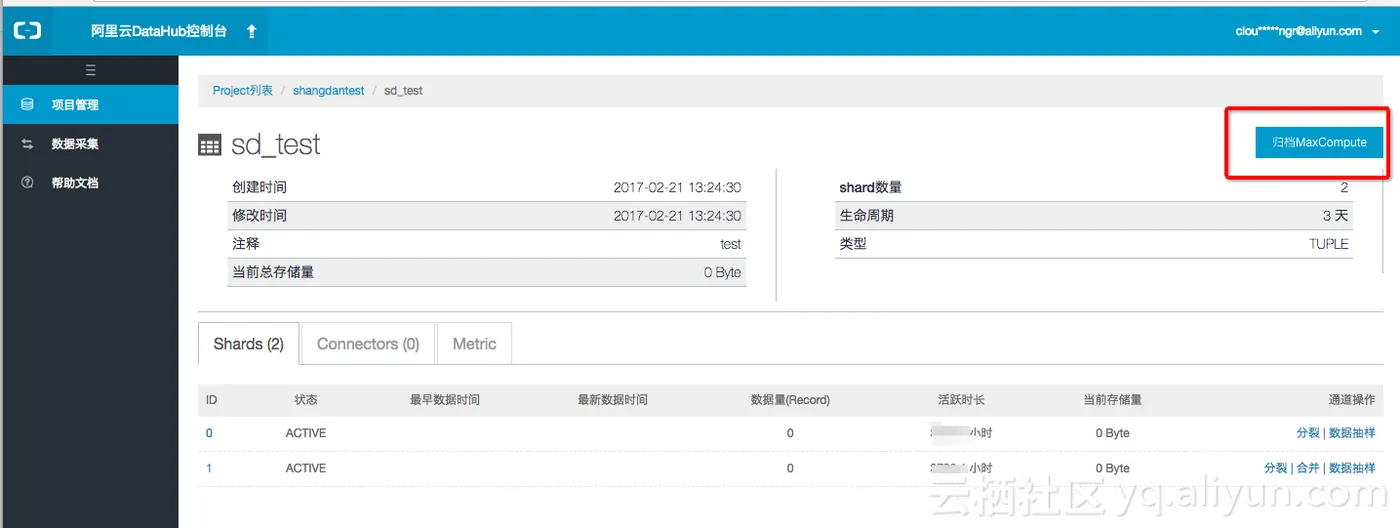Click the upload arrow icon in header
1400x528 pixels.
(x=251, y=31)
